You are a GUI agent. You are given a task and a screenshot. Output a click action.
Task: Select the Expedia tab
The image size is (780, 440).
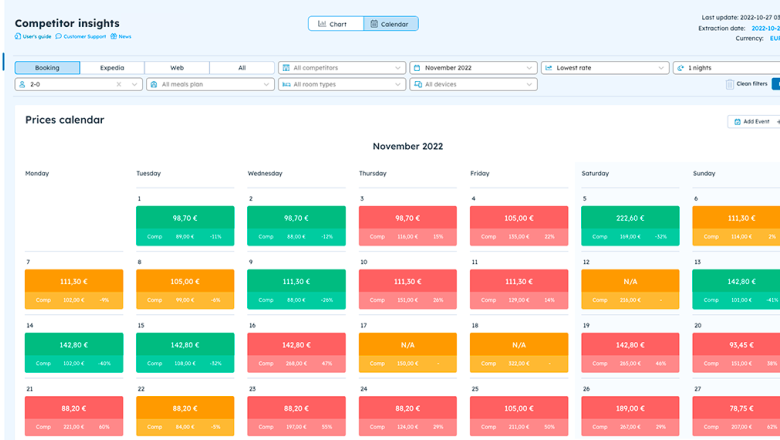(x=112, y=68)
